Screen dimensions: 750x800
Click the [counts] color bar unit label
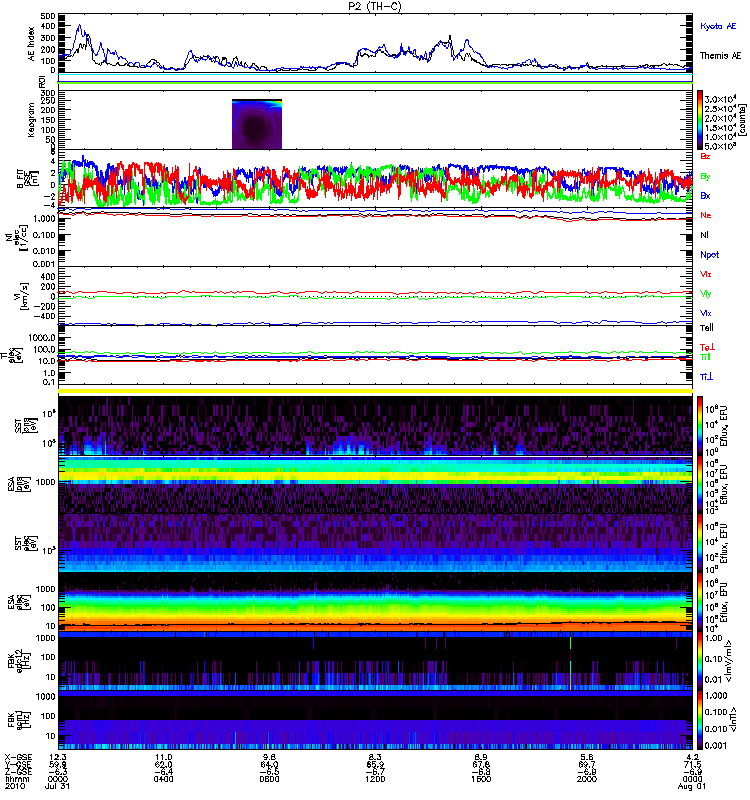741,120
